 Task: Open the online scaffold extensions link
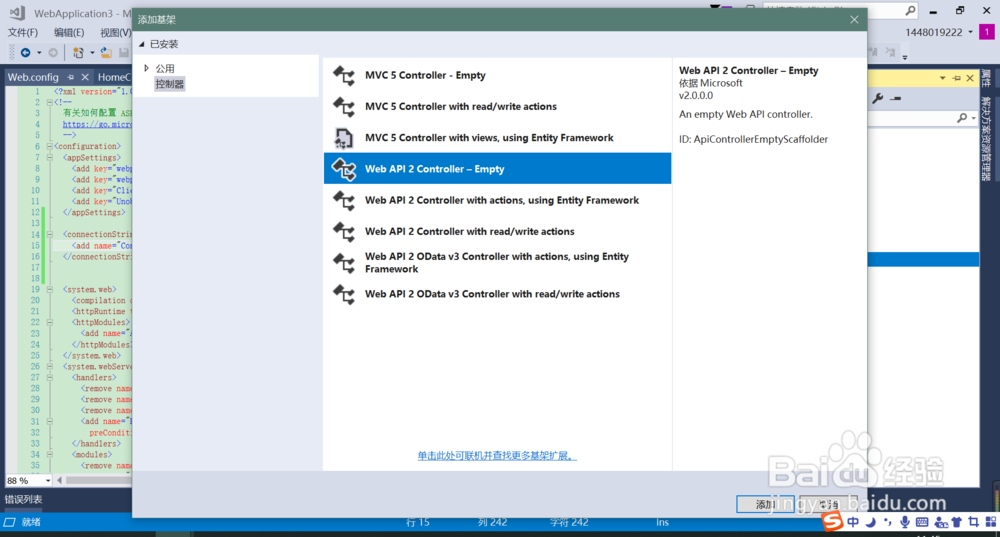pyautogui.click(x=497, y=455)
